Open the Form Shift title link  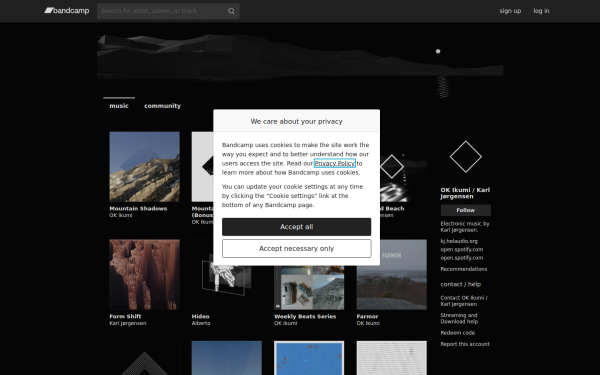[x=125, y=316]
